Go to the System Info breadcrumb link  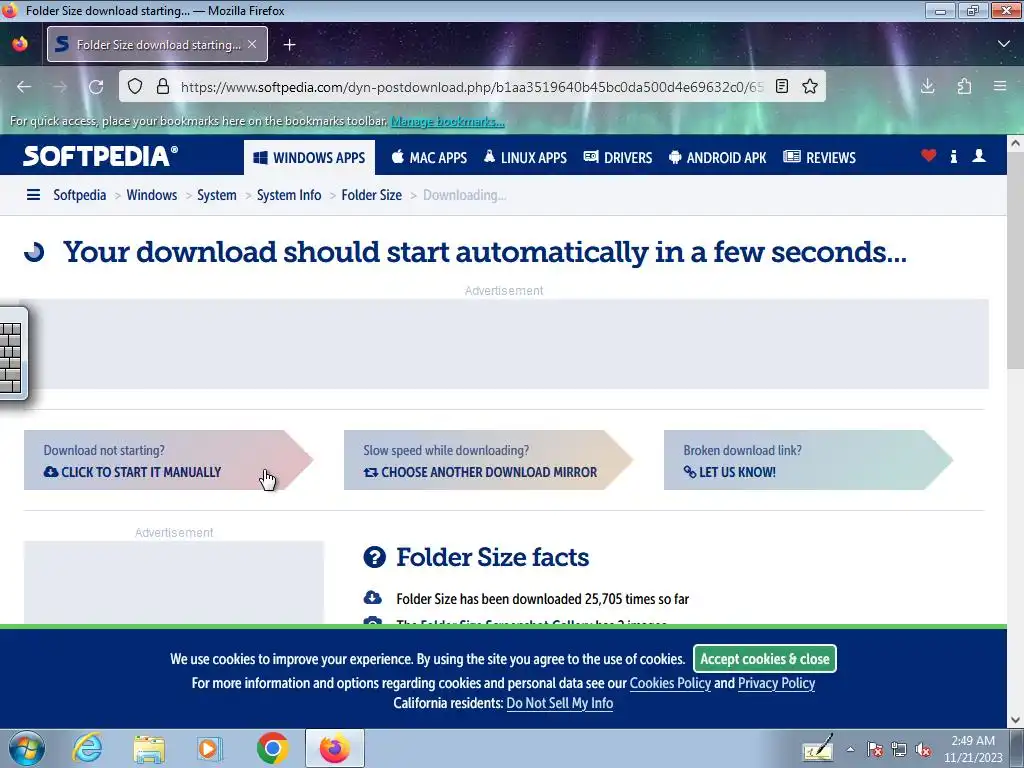(x=289, y=195)
